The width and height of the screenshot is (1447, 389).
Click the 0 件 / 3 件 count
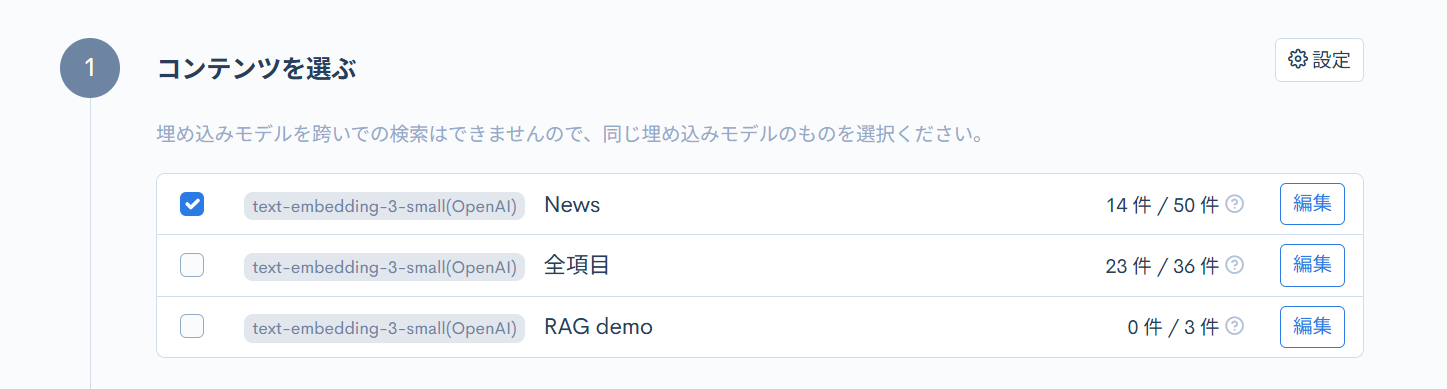coord(1173,327)
